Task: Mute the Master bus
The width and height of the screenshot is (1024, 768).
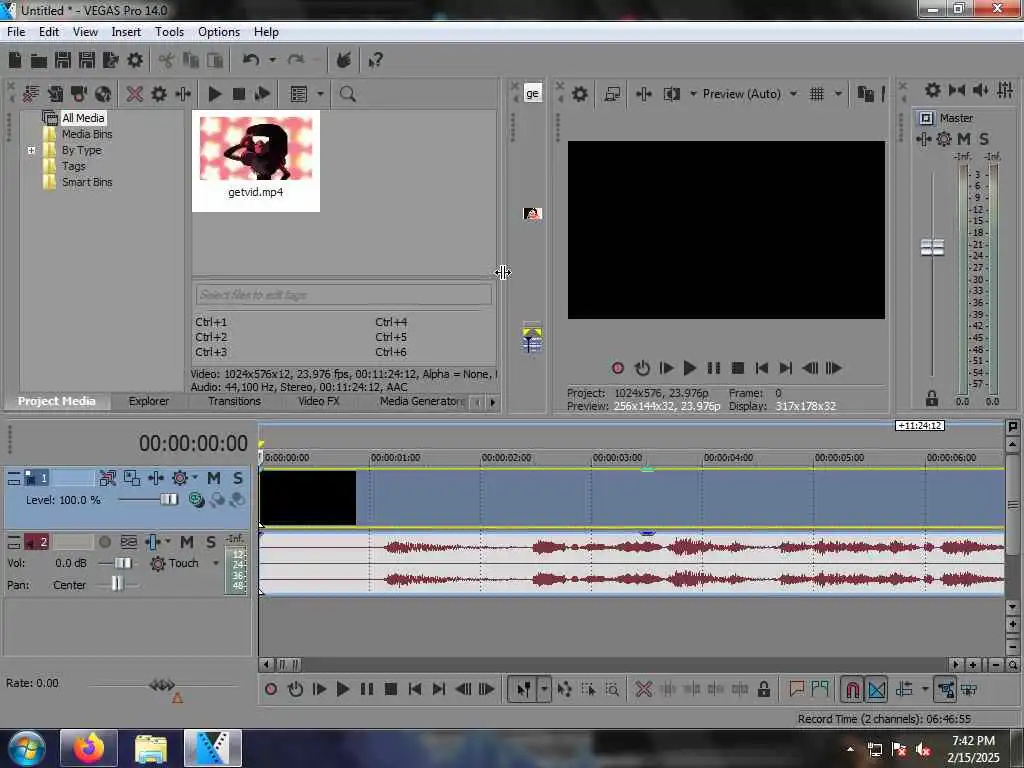Action: (x=964, y=139)
